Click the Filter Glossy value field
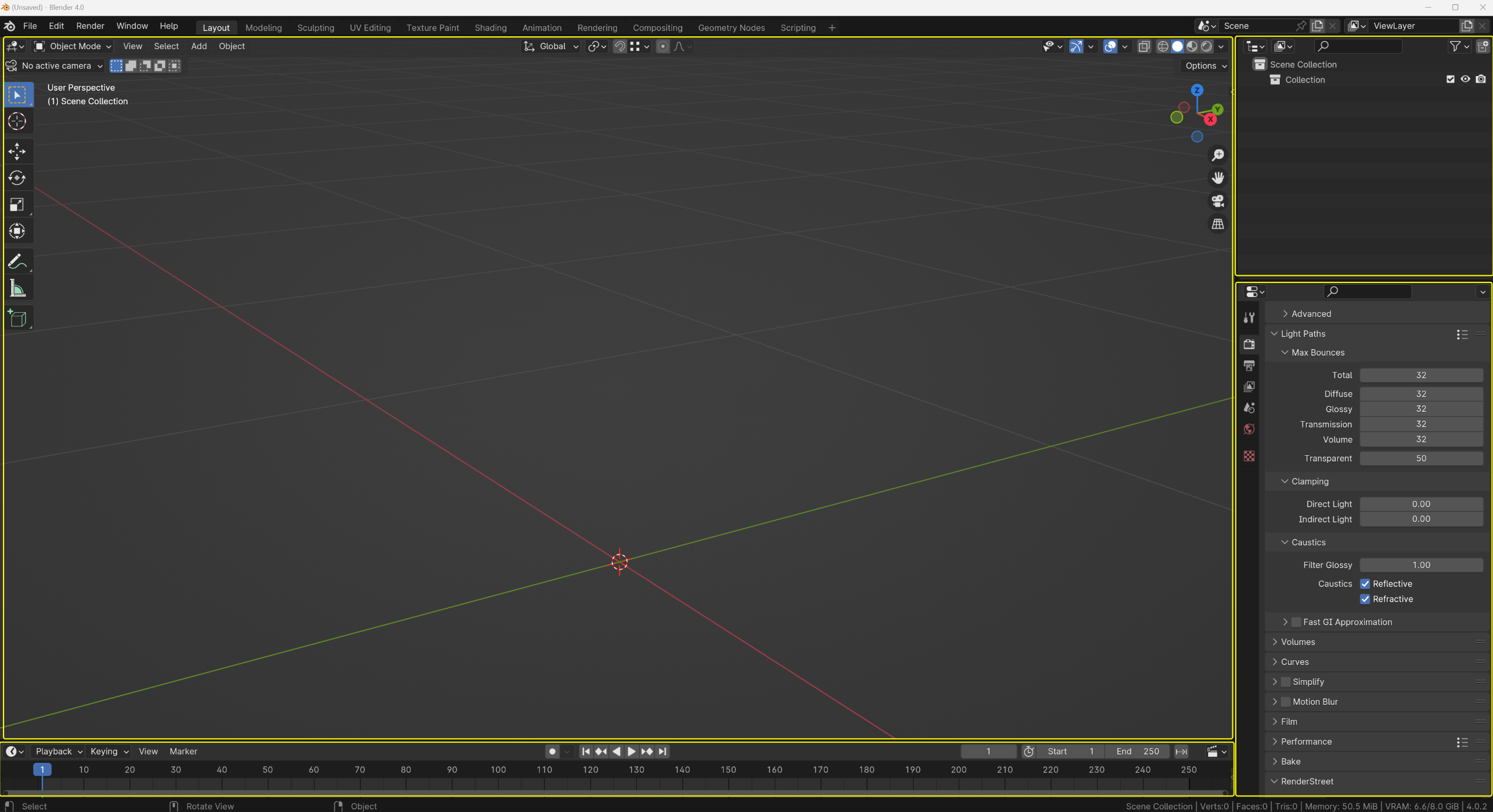The height and width of the screenshot is (812, 1493). click(x=1421, y=565)
